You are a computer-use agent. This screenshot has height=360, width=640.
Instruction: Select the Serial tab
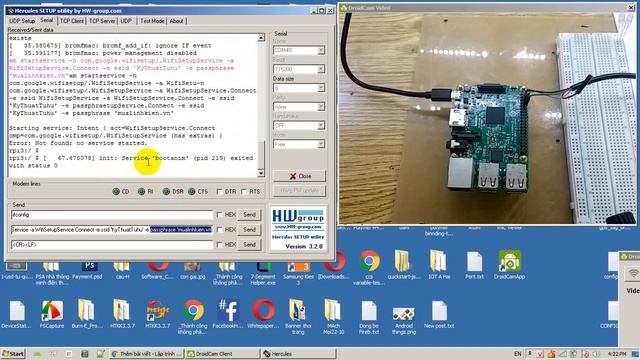[x=47, y=20]
